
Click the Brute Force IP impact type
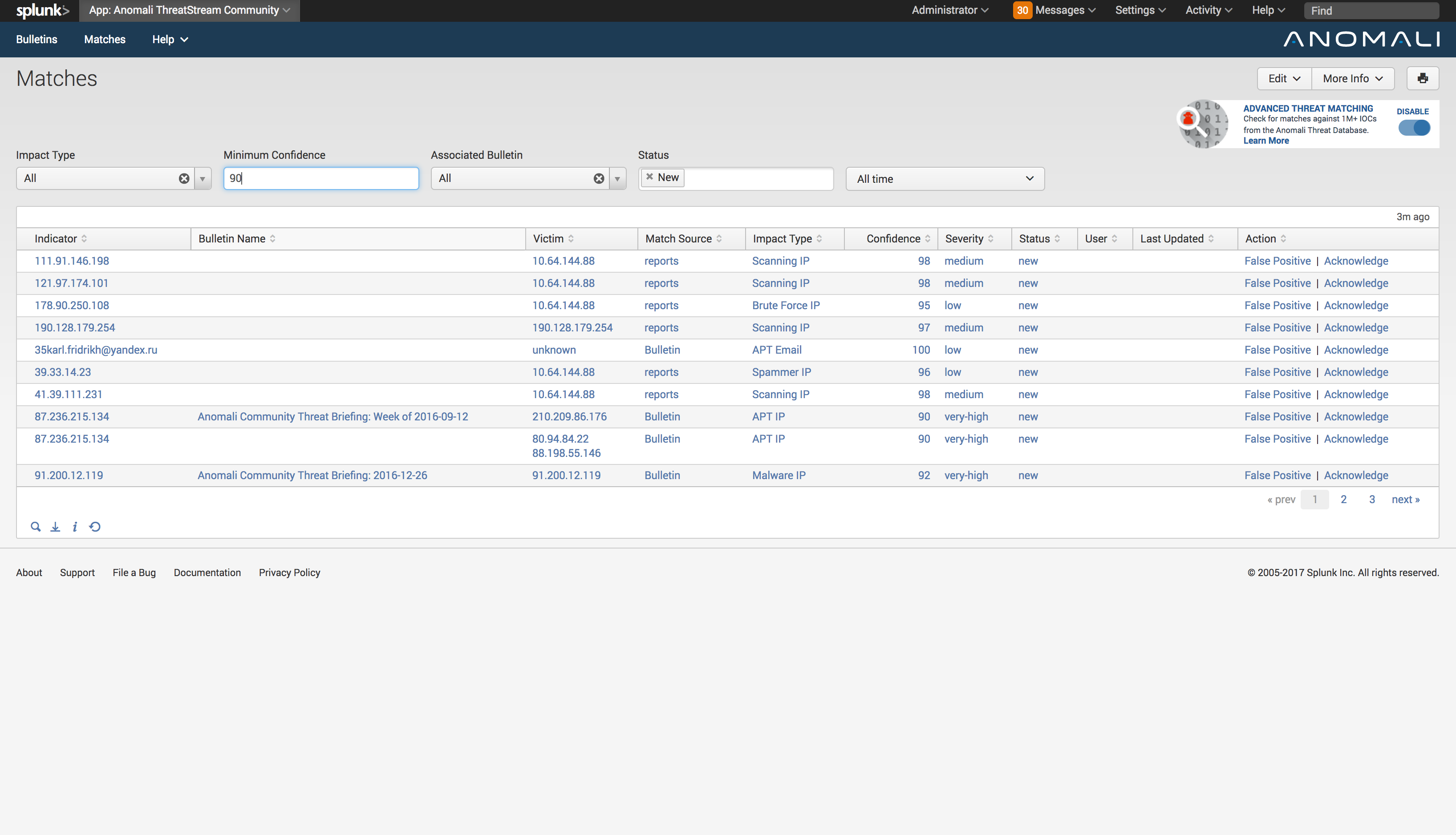786,306
